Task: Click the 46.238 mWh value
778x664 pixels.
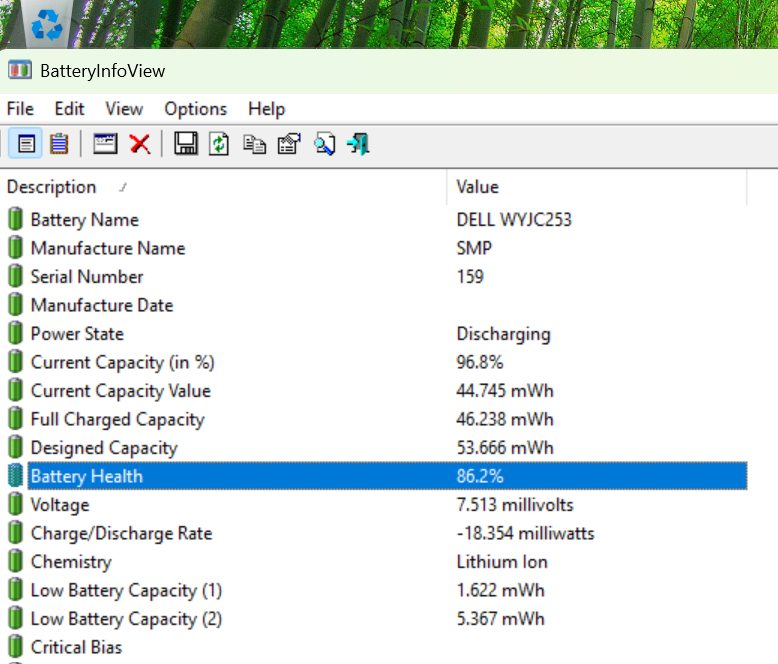Action: click(505, 419)
